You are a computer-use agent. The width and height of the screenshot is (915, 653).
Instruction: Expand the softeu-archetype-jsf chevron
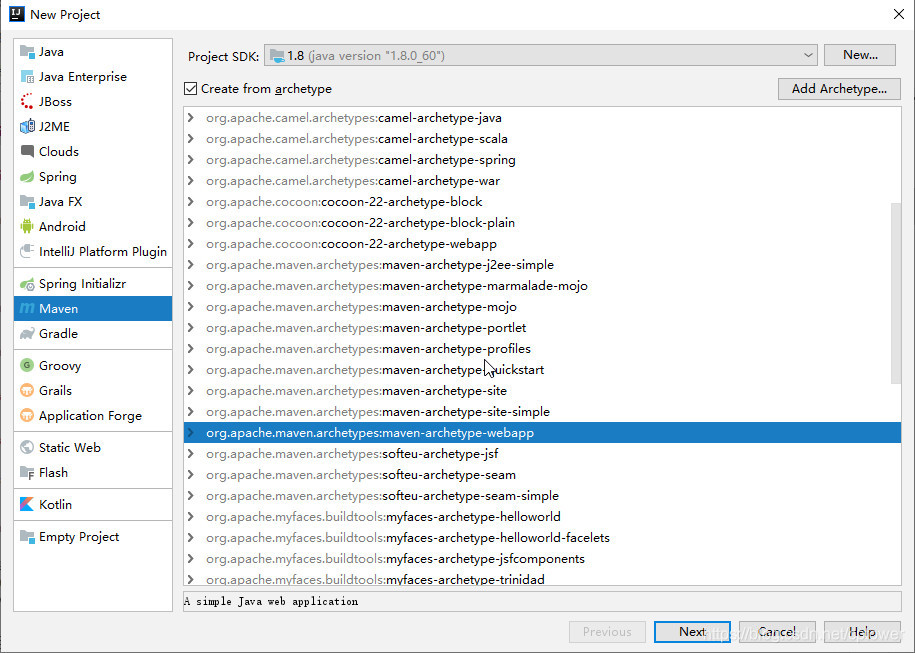(x=191, y=454)
